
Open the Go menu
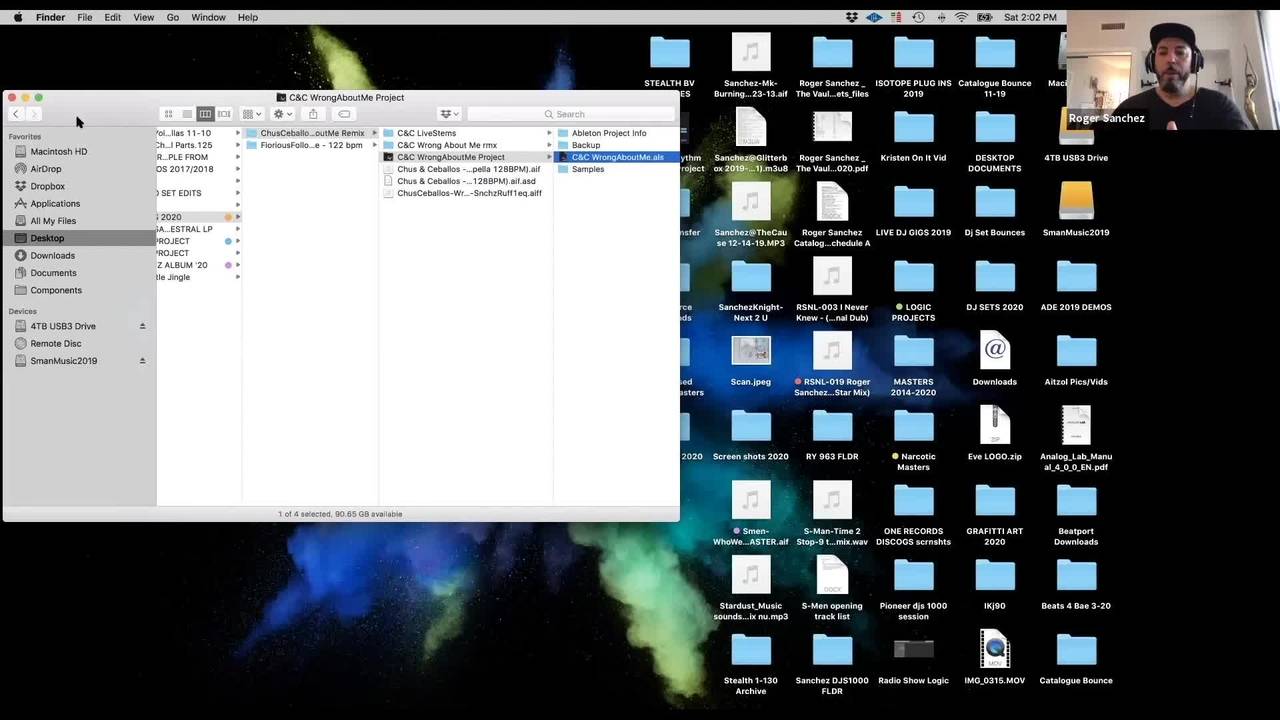coord(173,17)
